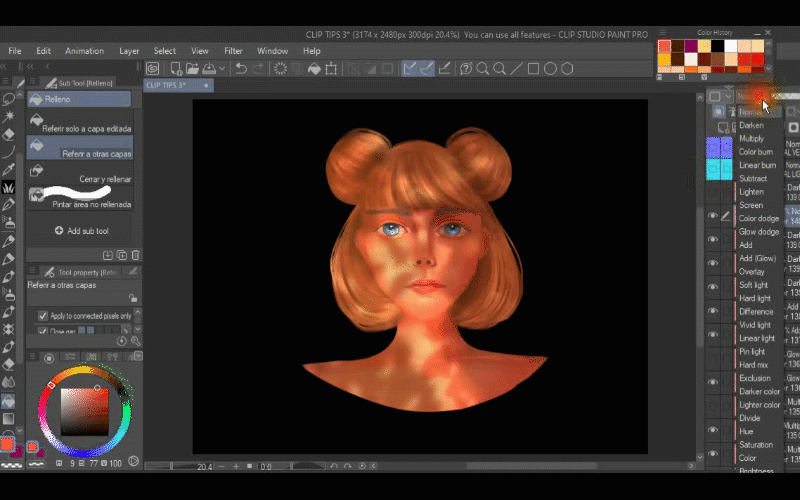This screenshot has width=800, height=500.
Task: Toggle Apply to connected pixels only checkbox
Action: 43,316
